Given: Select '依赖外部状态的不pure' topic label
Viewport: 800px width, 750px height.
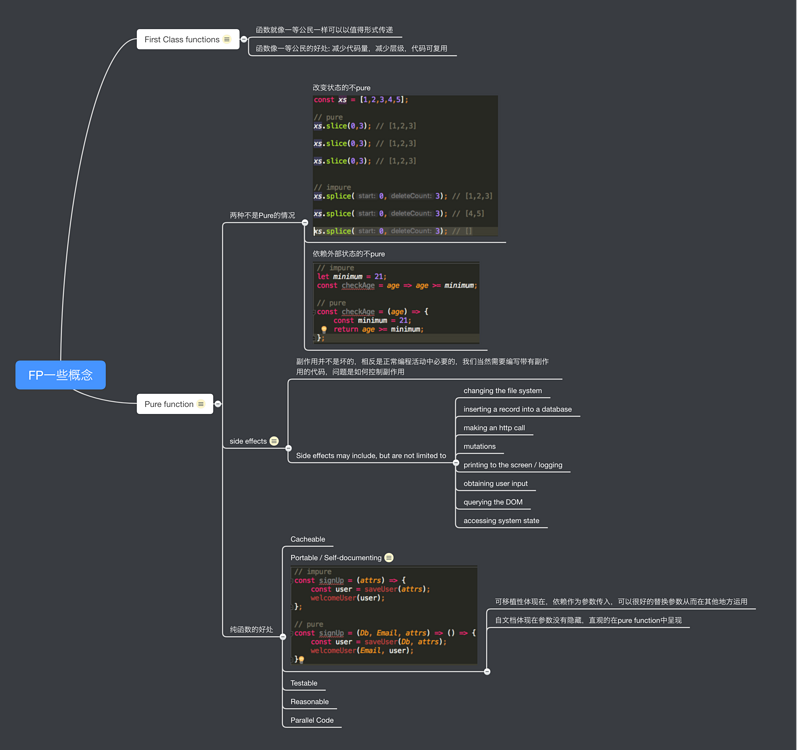Looking at the screenshot, I should (348, 254).
